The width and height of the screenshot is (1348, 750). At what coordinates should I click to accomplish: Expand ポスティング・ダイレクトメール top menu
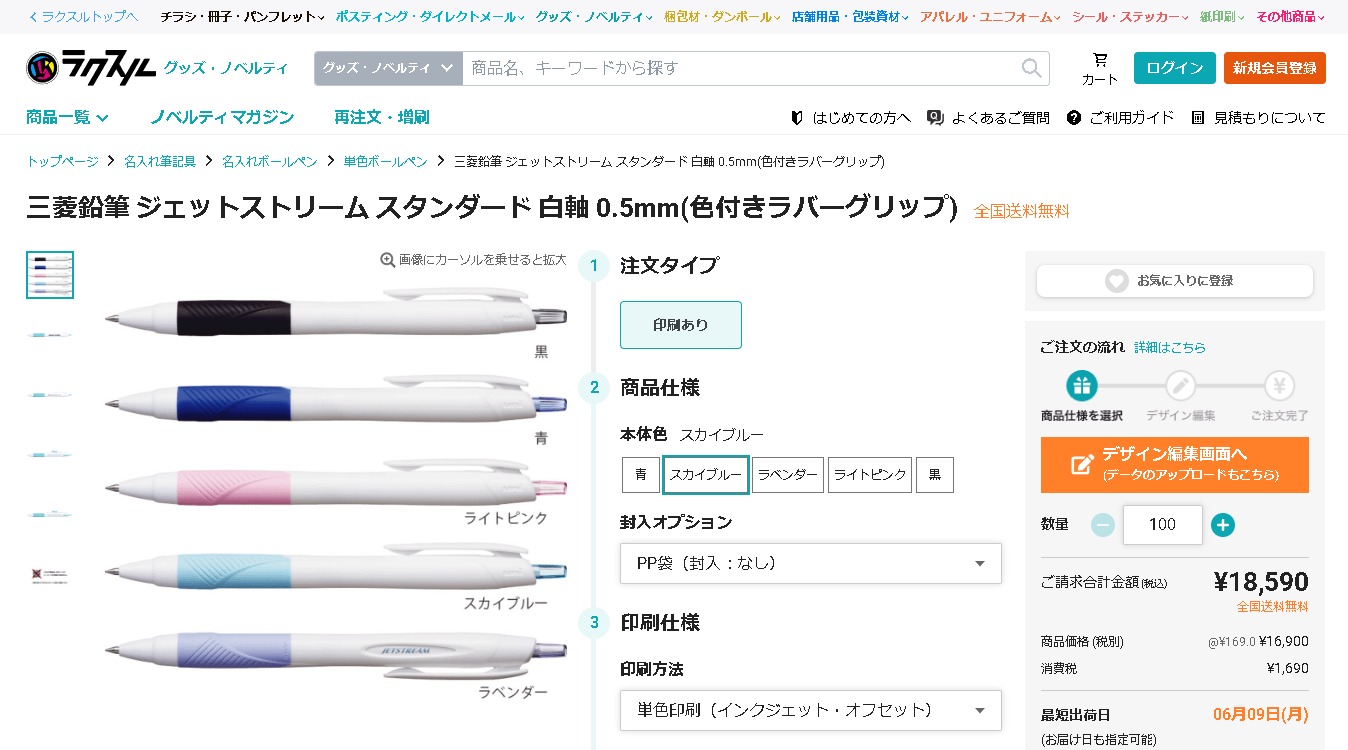click(431, 17)
